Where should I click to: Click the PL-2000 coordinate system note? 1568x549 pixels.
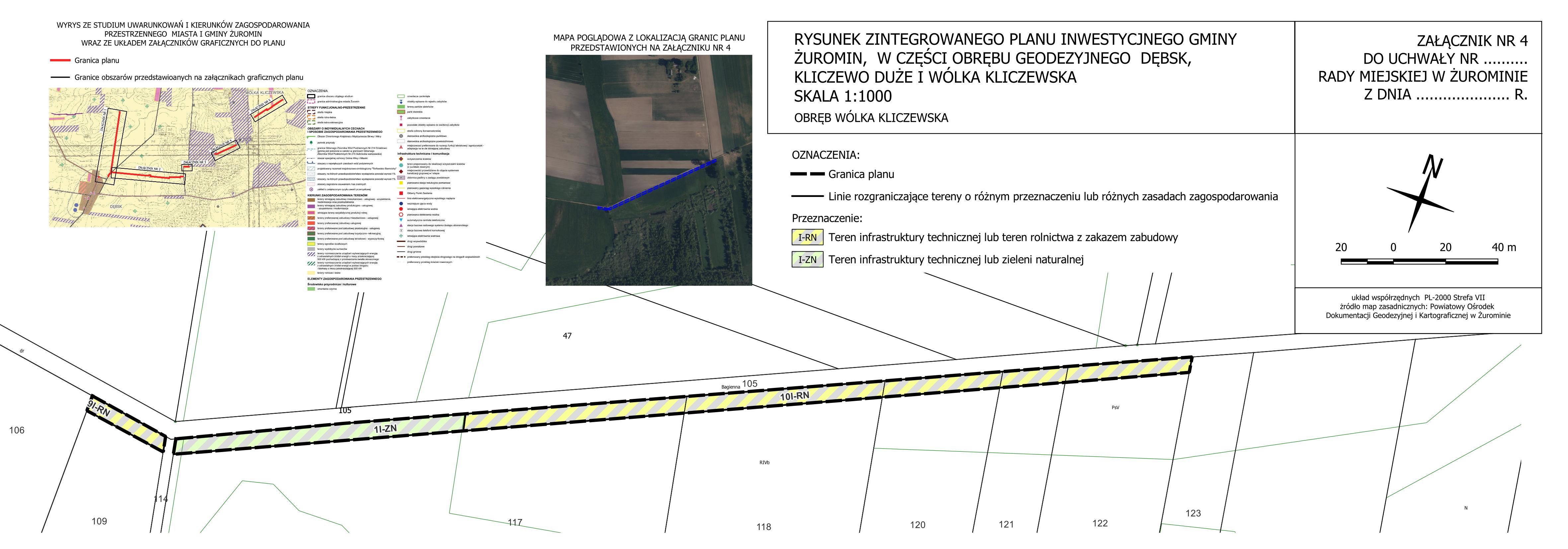click(1418, 298)
